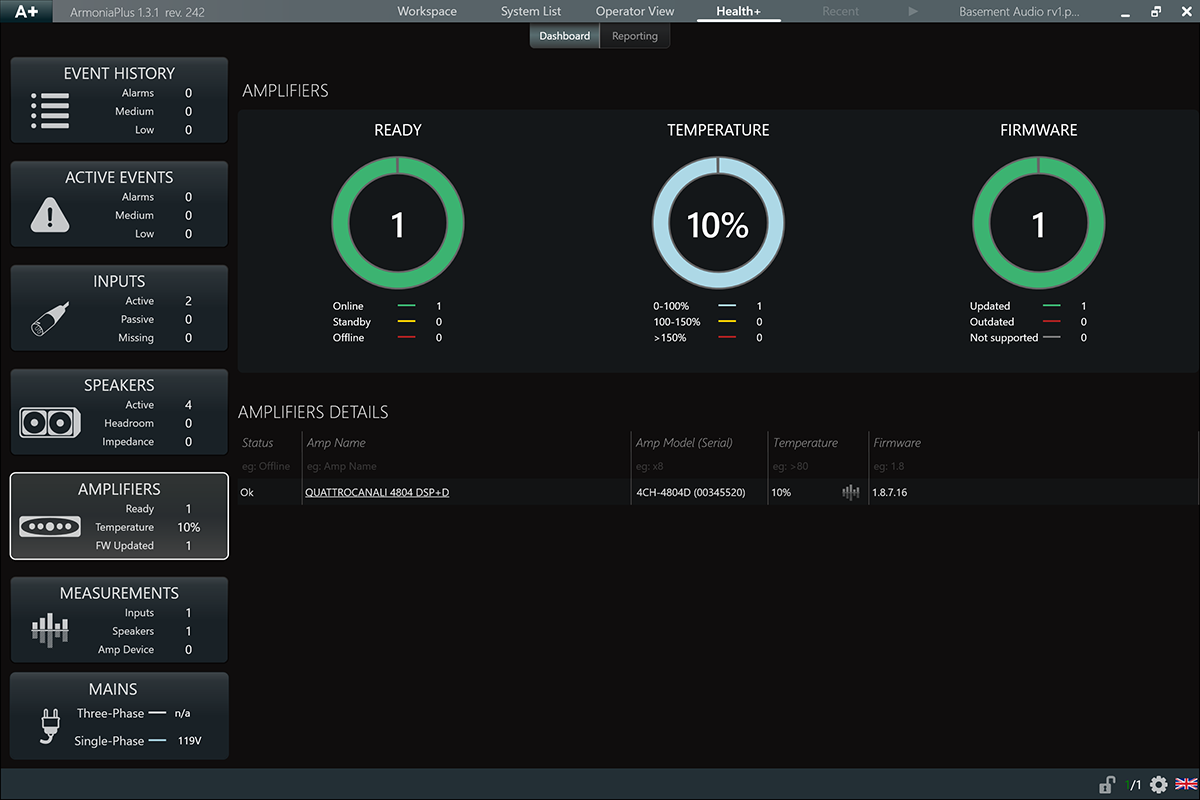This screenshot has height=800, width=1200.
Task: Select the Dashboard sub-tab
Action: click(565, 36)
